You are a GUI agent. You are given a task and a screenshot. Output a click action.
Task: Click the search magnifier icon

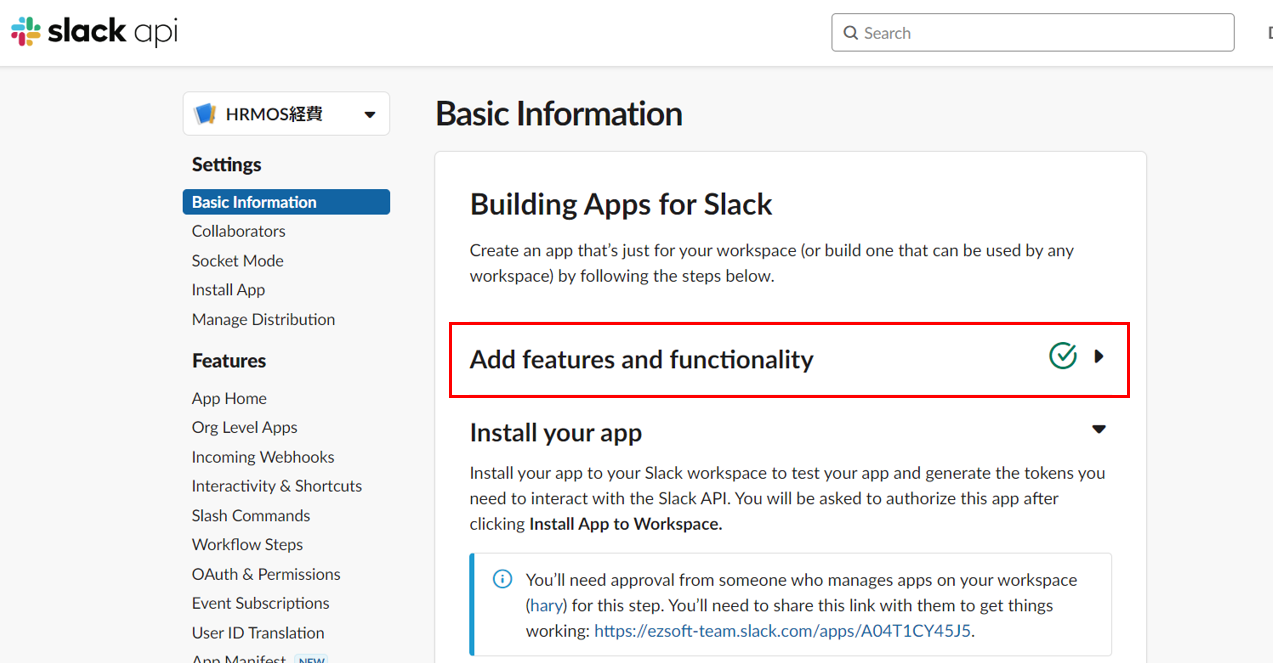[851, 33]
